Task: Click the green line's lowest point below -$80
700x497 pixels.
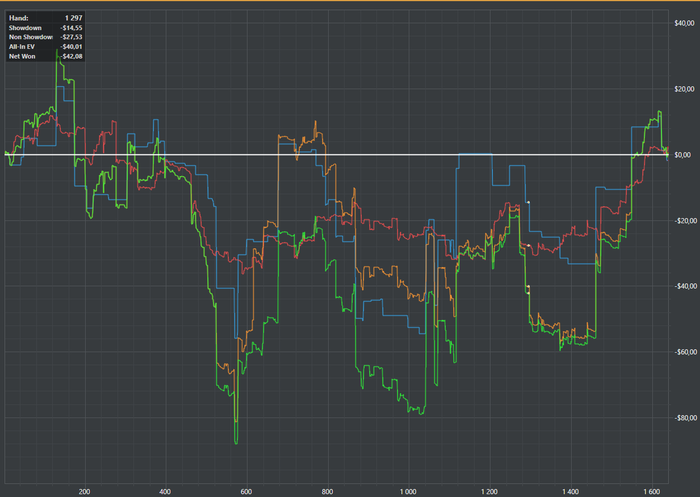Action: 236,443
